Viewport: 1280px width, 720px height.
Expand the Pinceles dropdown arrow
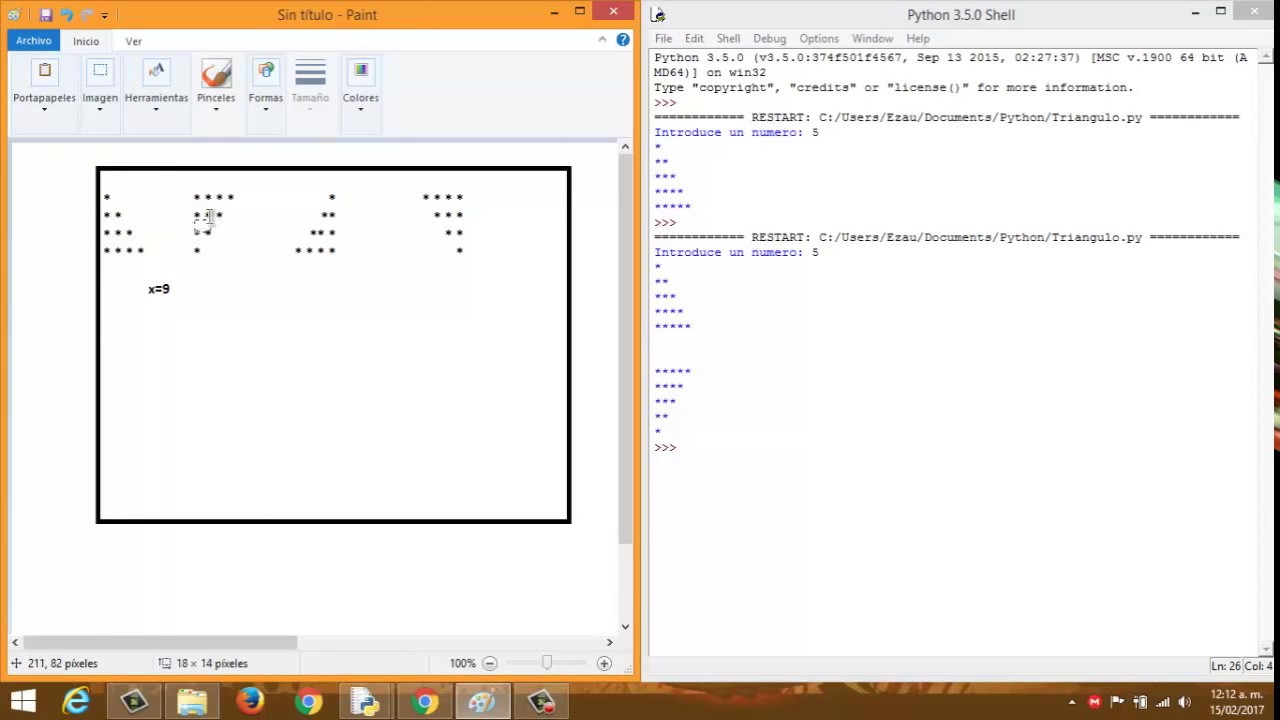click(x=216, y=109)
